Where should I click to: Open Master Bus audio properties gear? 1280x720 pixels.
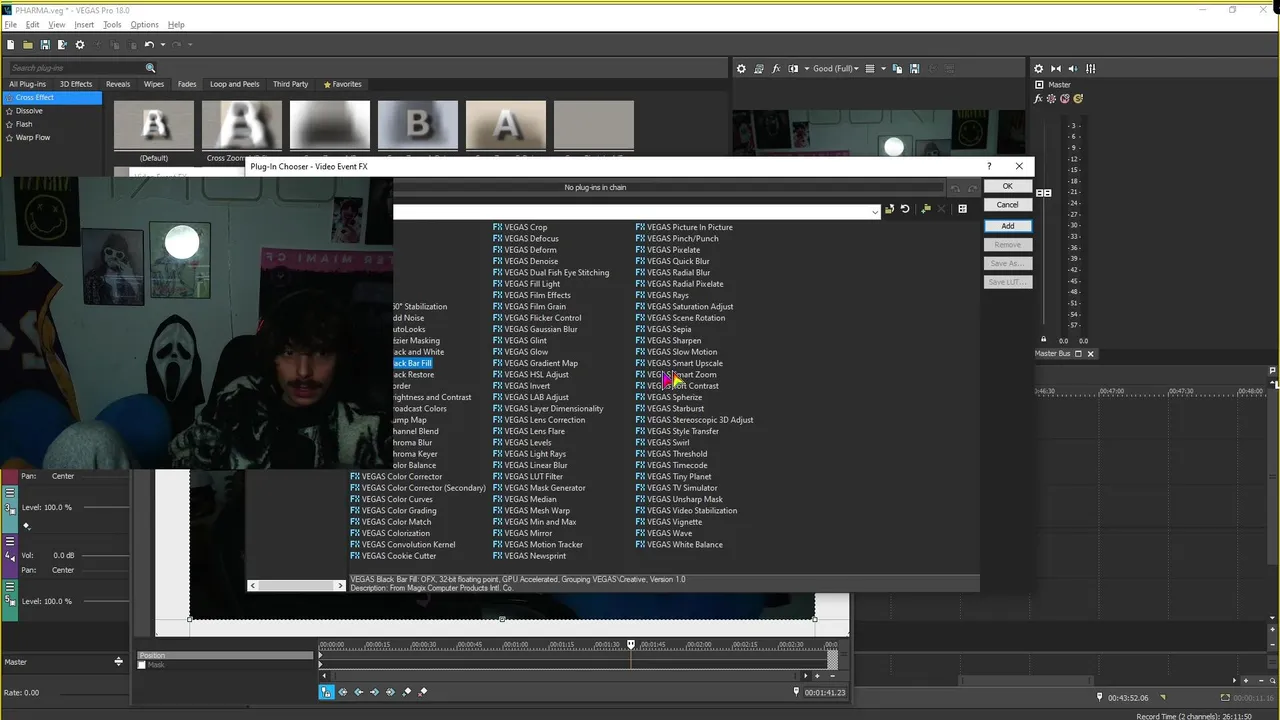[1039, 69]
